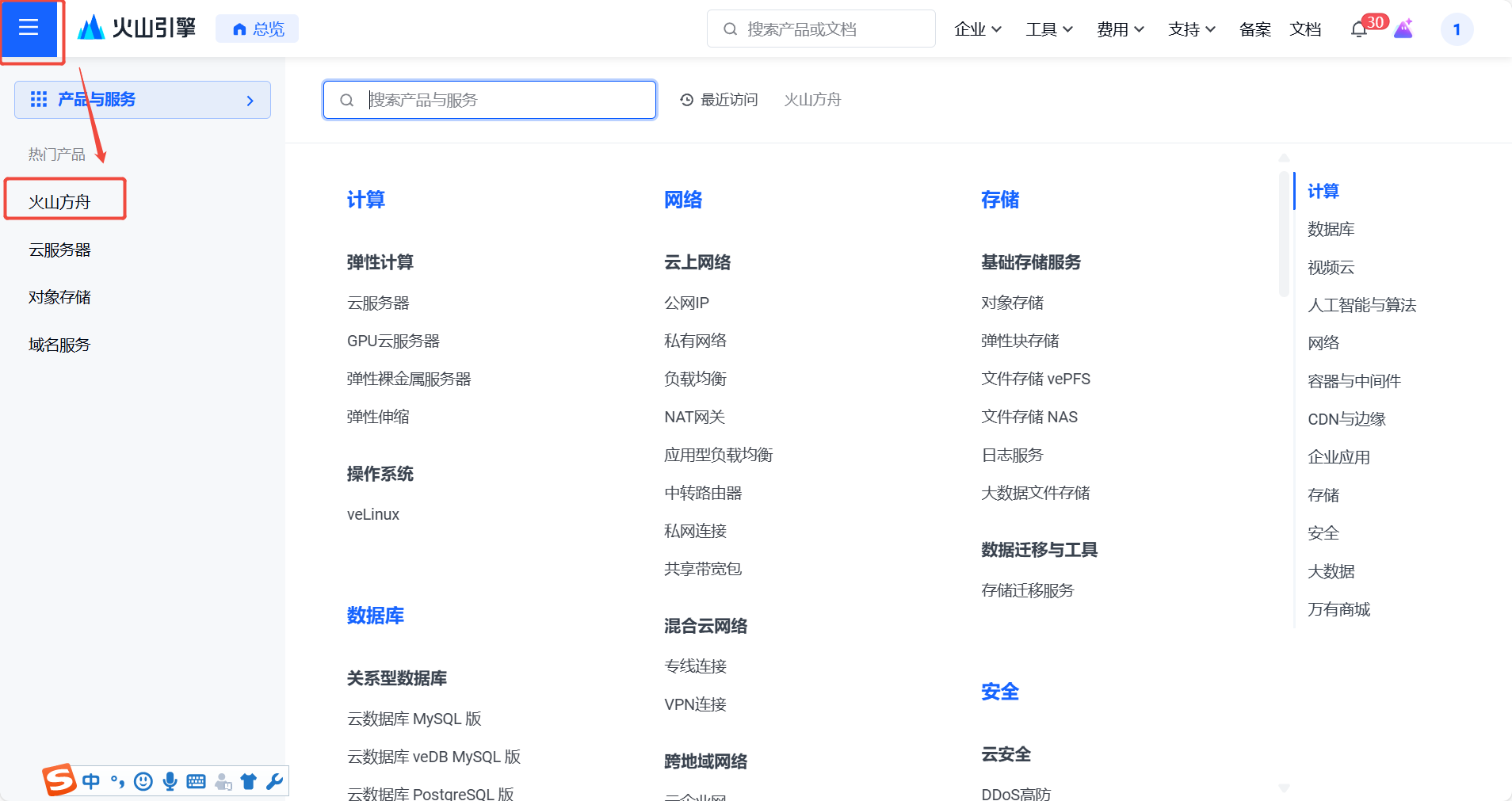Viewport: 1512px width, 801px height.
Task: Open 共享带宽包 product
Action: (x=703, y=569)
